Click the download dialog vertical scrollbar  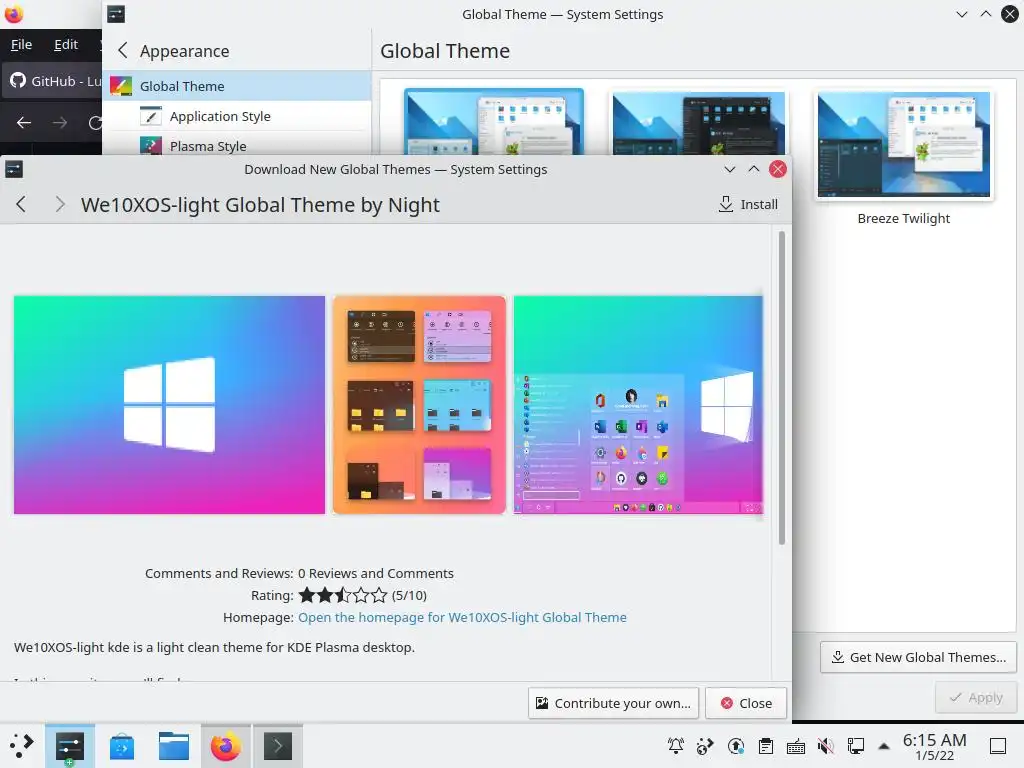782,387
